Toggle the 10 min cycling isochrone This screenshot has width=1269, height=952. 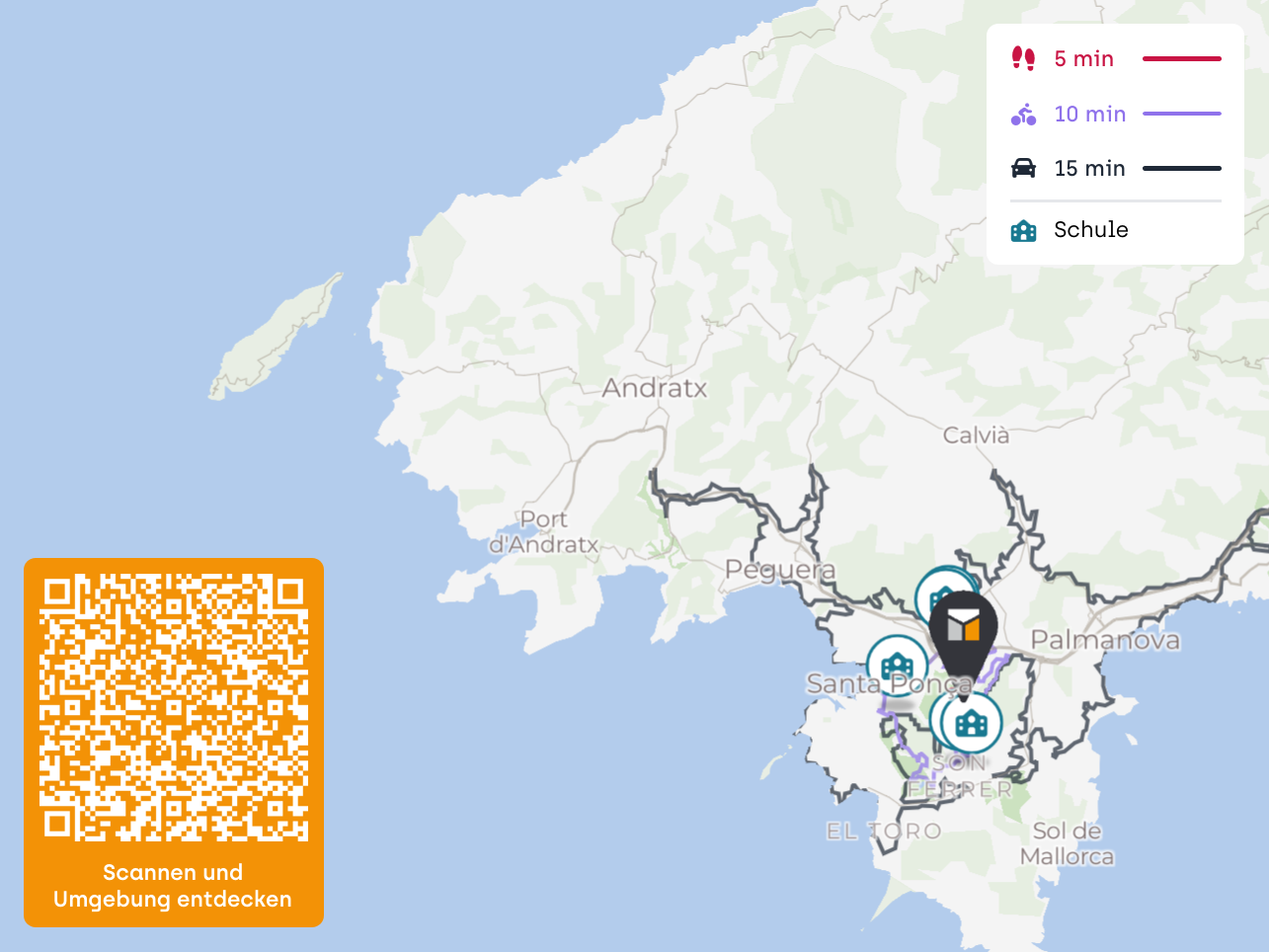click(x=1089, y=115)
